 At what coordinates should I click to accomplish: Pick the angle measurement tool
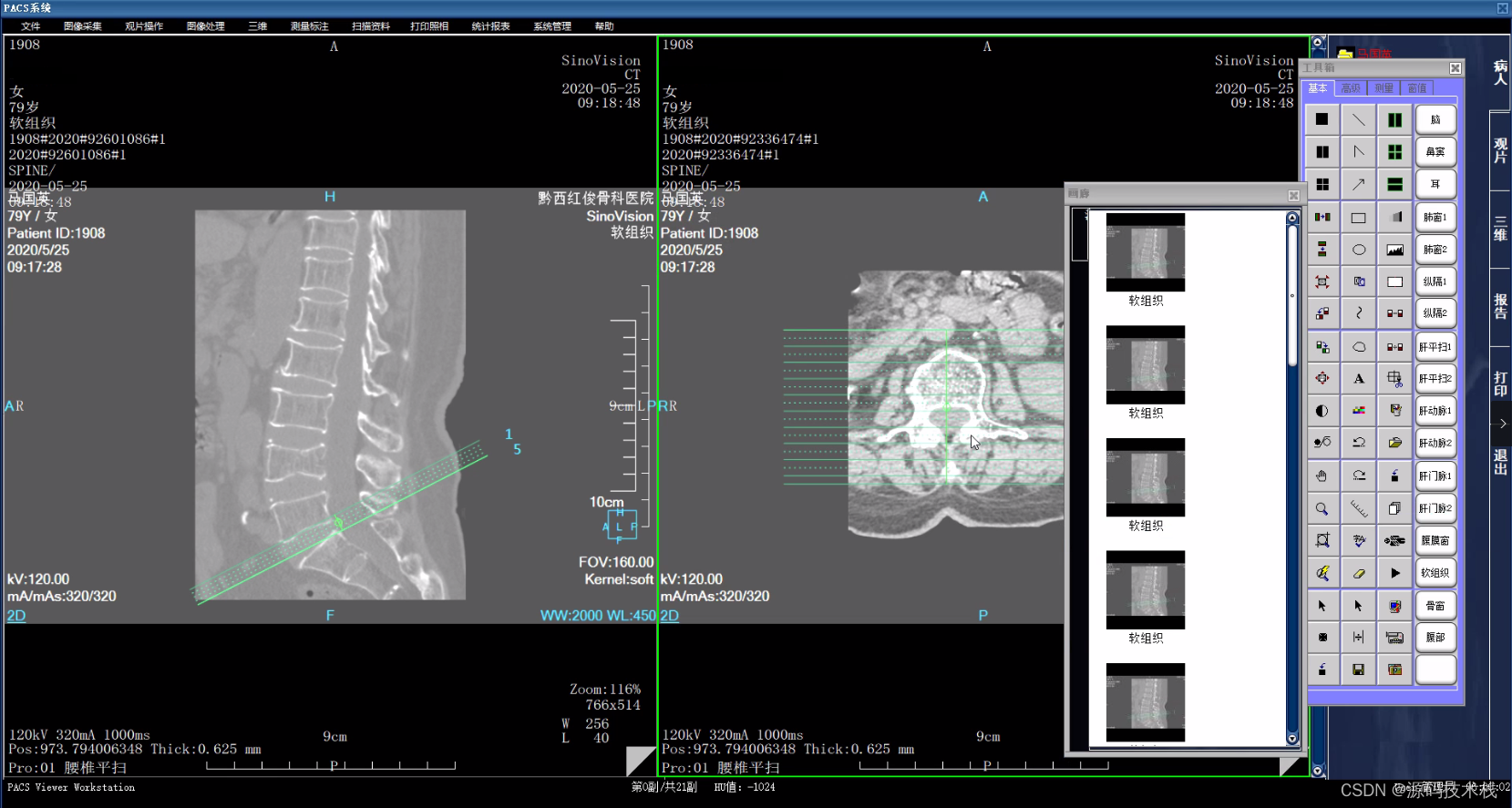1358,152
